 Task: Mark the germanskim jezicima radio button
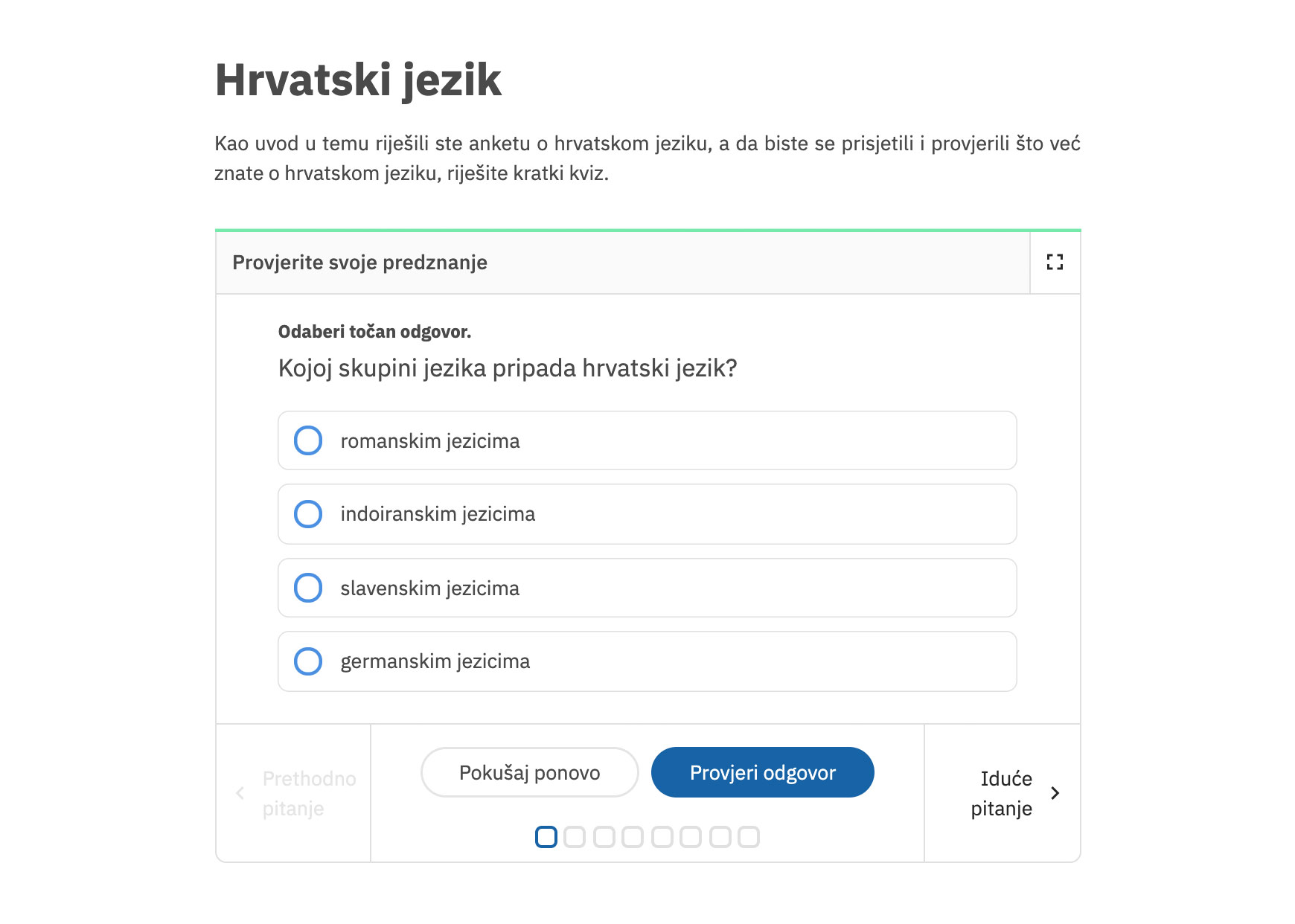click(308, 661)
